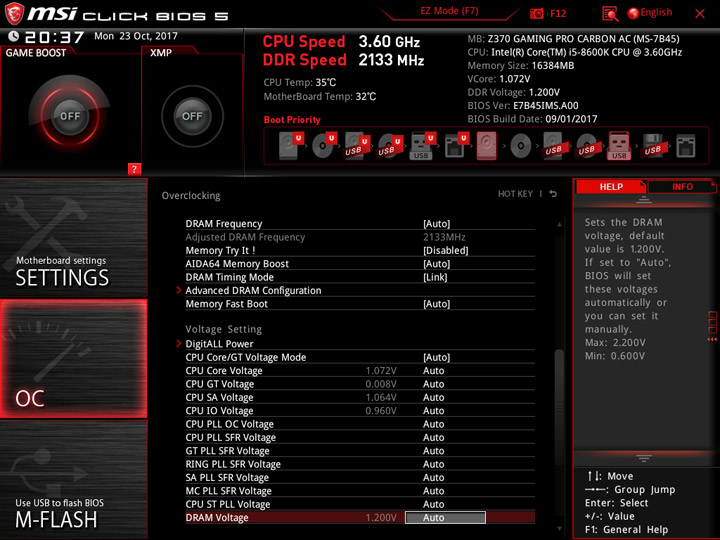
Task: Click the GAME BOOST tab label
Action: pos(36,53)
